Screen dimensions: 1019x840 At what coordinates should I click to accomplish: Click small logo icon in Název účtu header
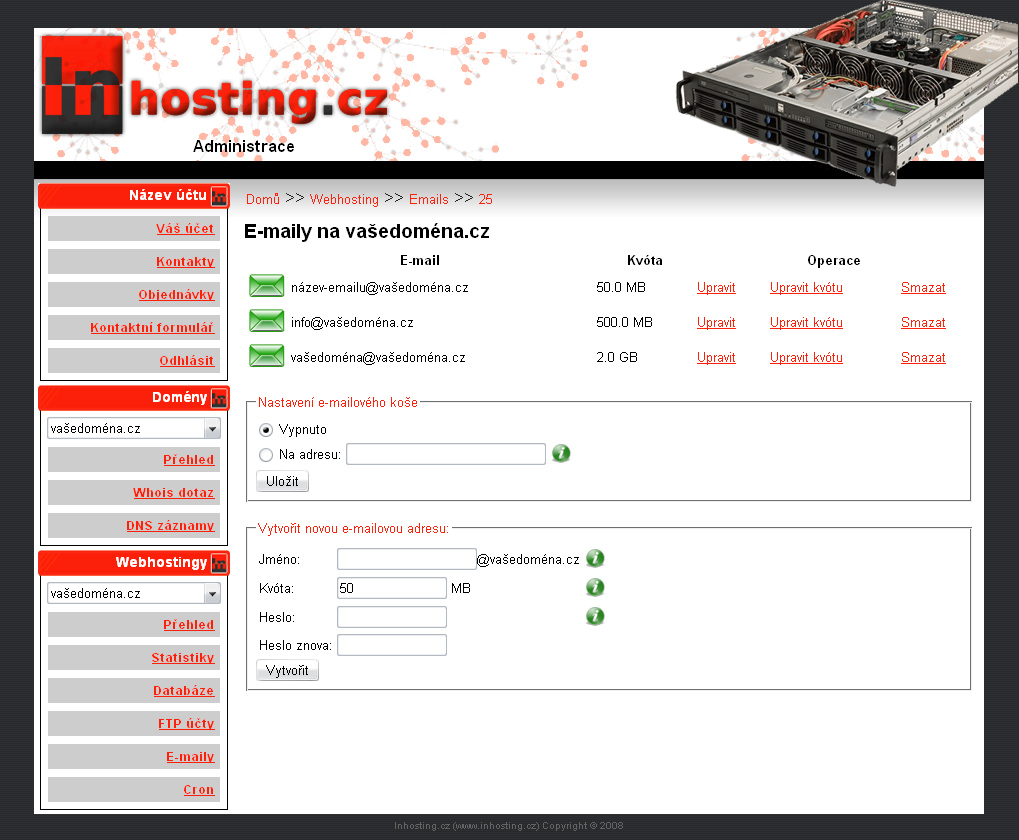[x=220, y=196]
